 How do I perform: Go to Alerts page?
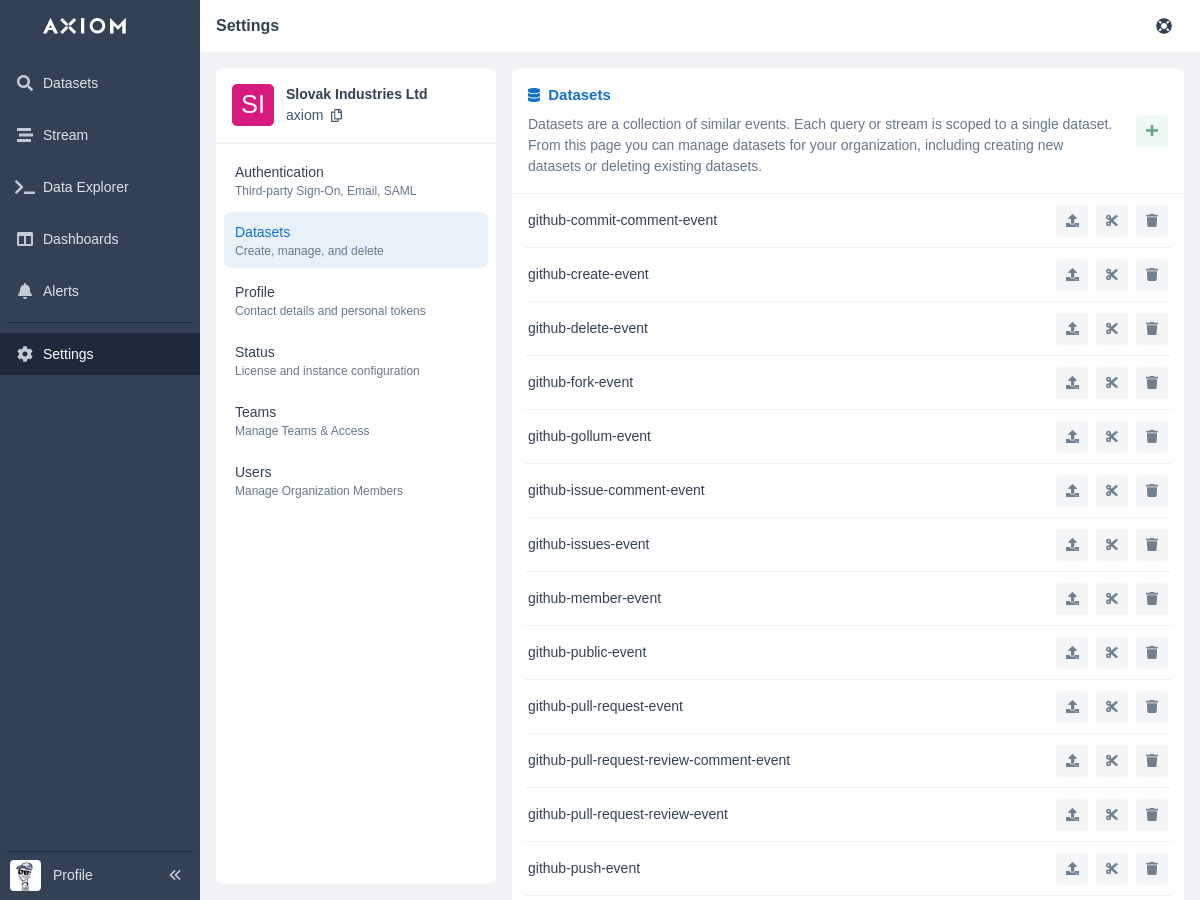[x=60, y=291]
